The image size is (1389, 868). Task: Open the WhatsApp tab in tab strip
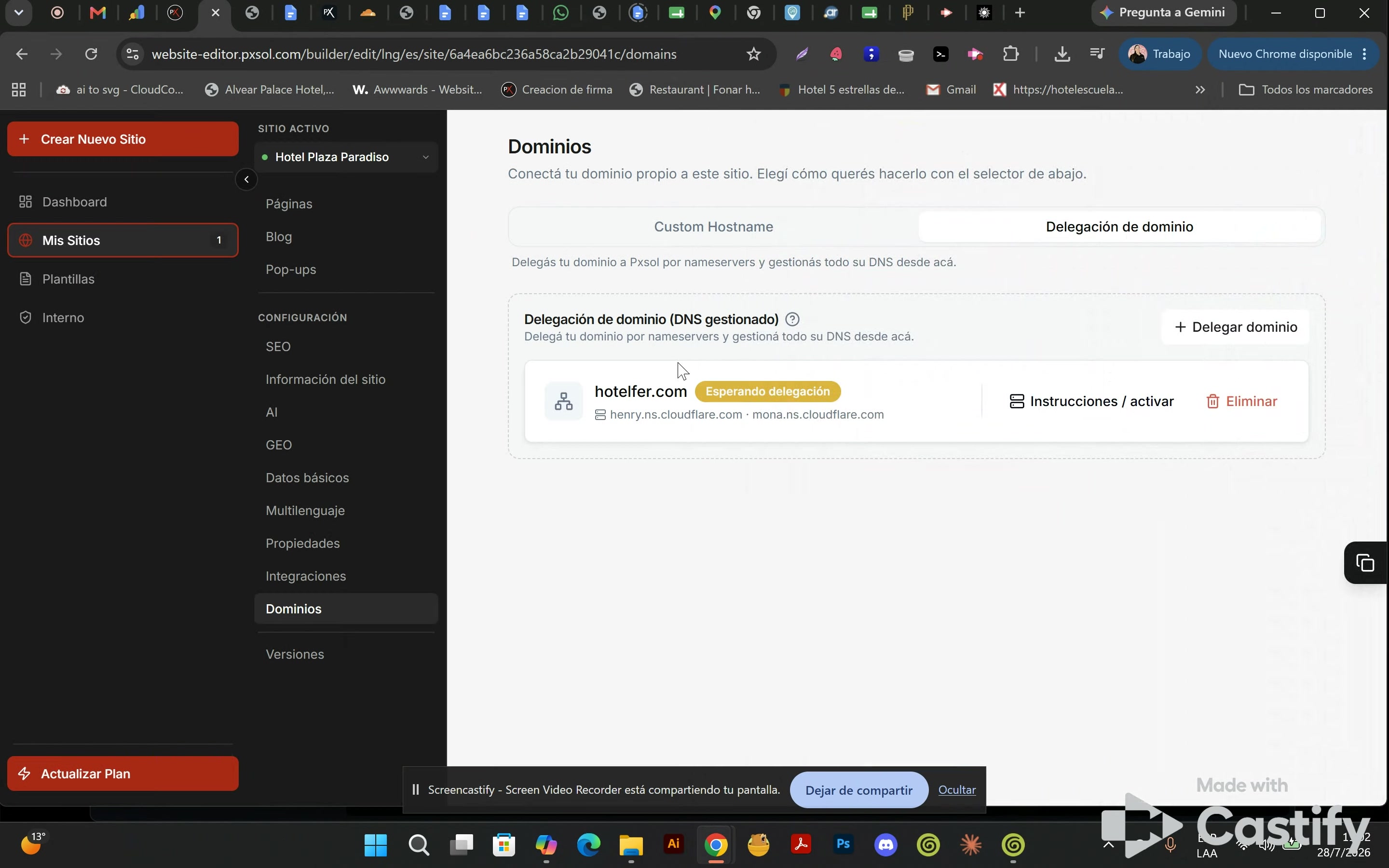(x=561, y=13)
